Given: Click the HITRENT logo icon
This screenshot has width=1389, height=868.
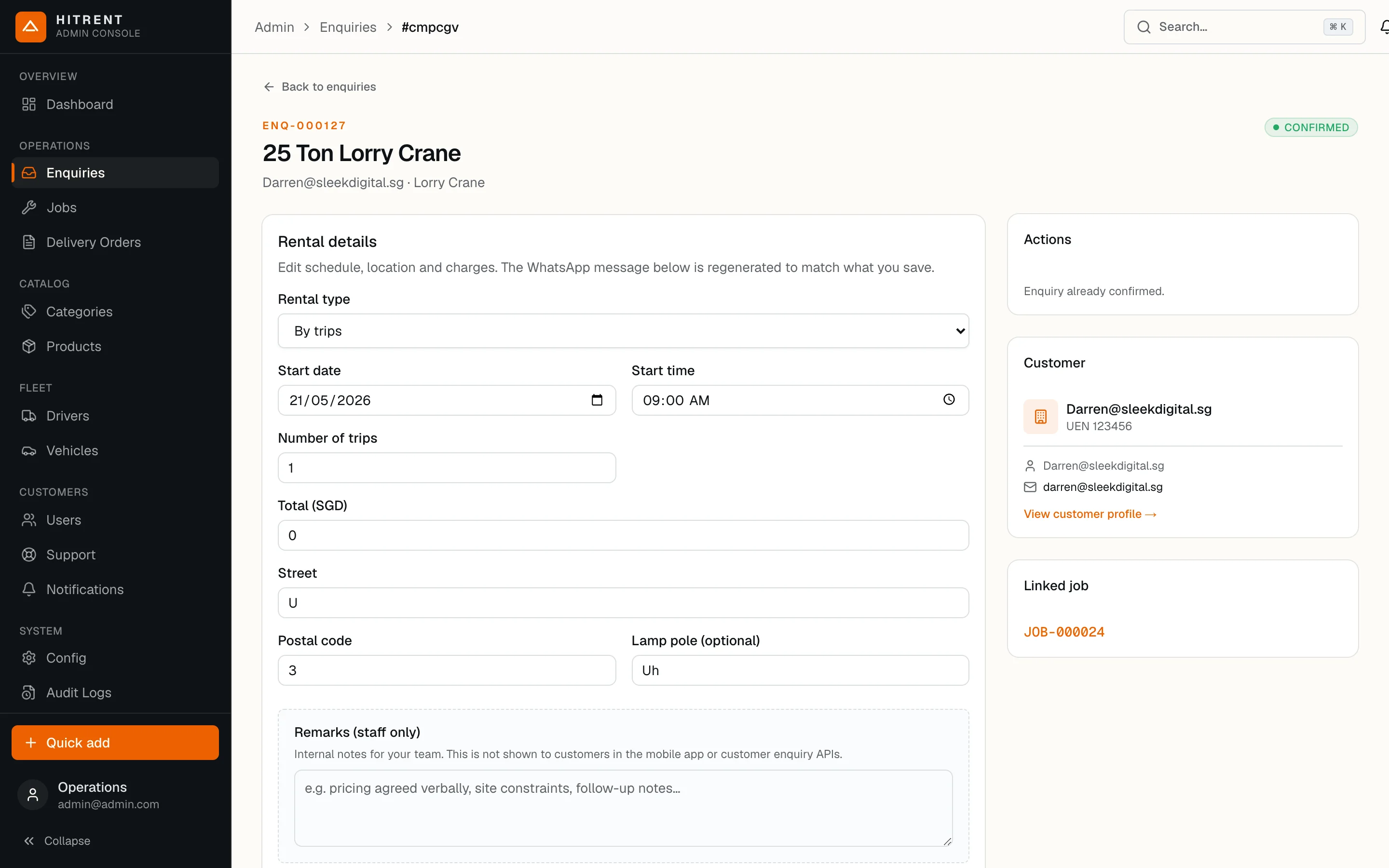Looking at the screenshot, I should (x=30, y=27).
